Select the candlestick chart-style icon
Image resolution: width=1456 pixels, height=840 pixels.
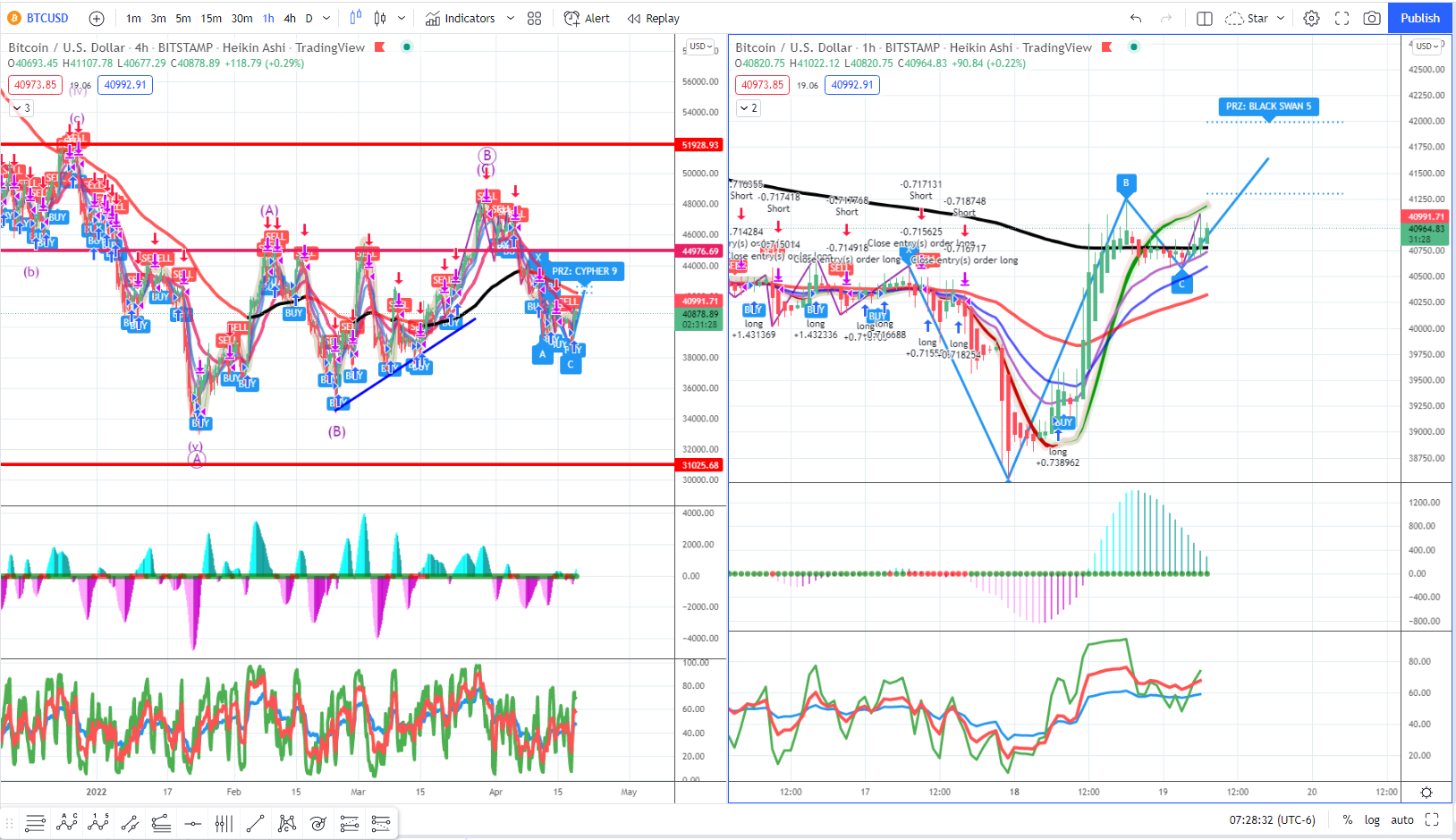pyautogui.click(x=380, y=18)
